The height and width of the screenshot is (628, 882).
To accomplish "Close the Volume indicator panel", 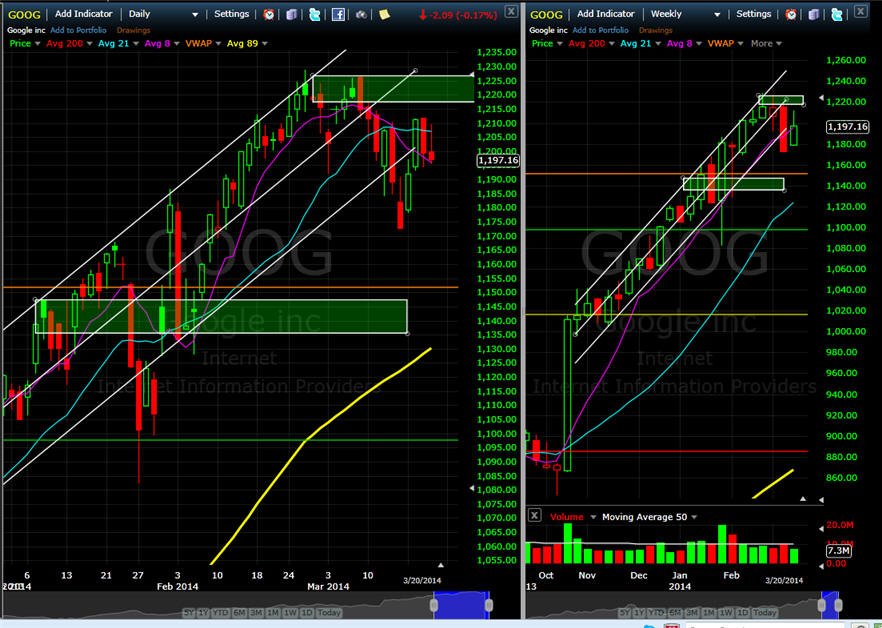I will tap(534, 515).
